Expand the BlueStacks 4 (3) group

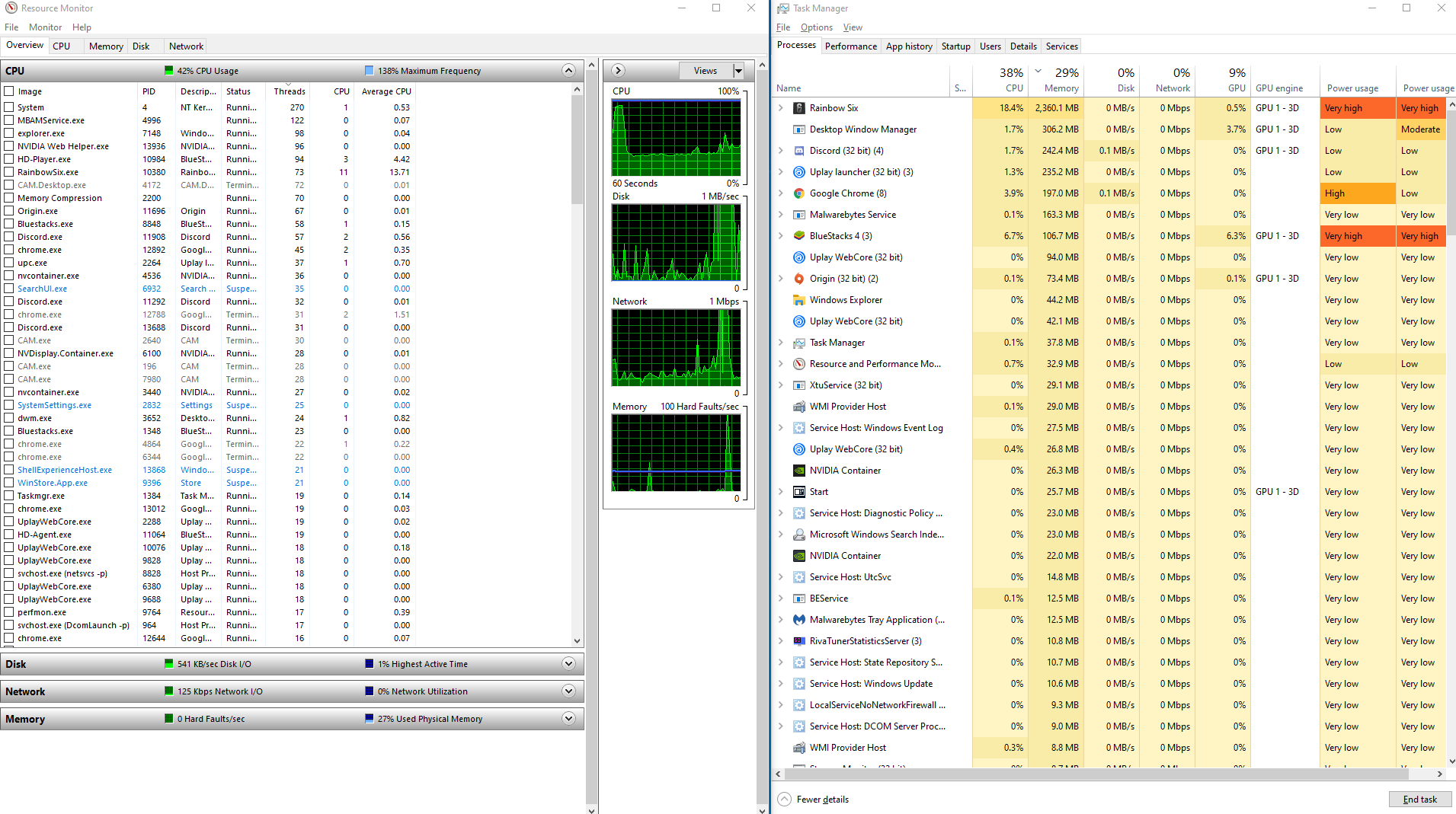click(x=781, y=236)
